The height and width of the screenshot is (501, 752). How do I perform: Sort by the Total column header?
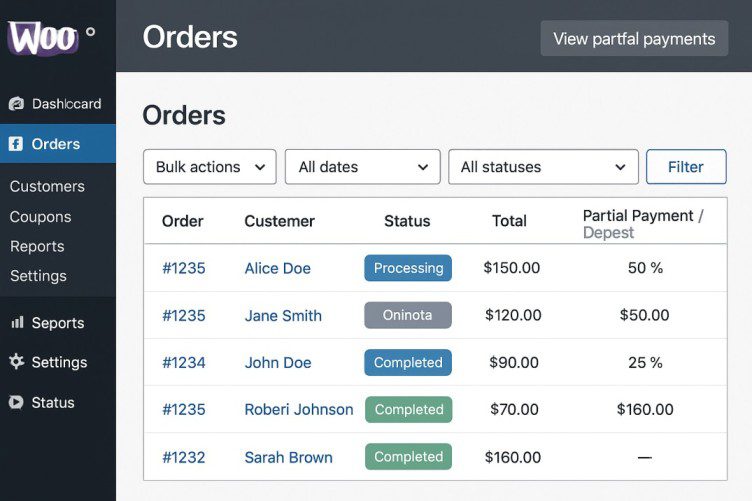coord(509,221)
